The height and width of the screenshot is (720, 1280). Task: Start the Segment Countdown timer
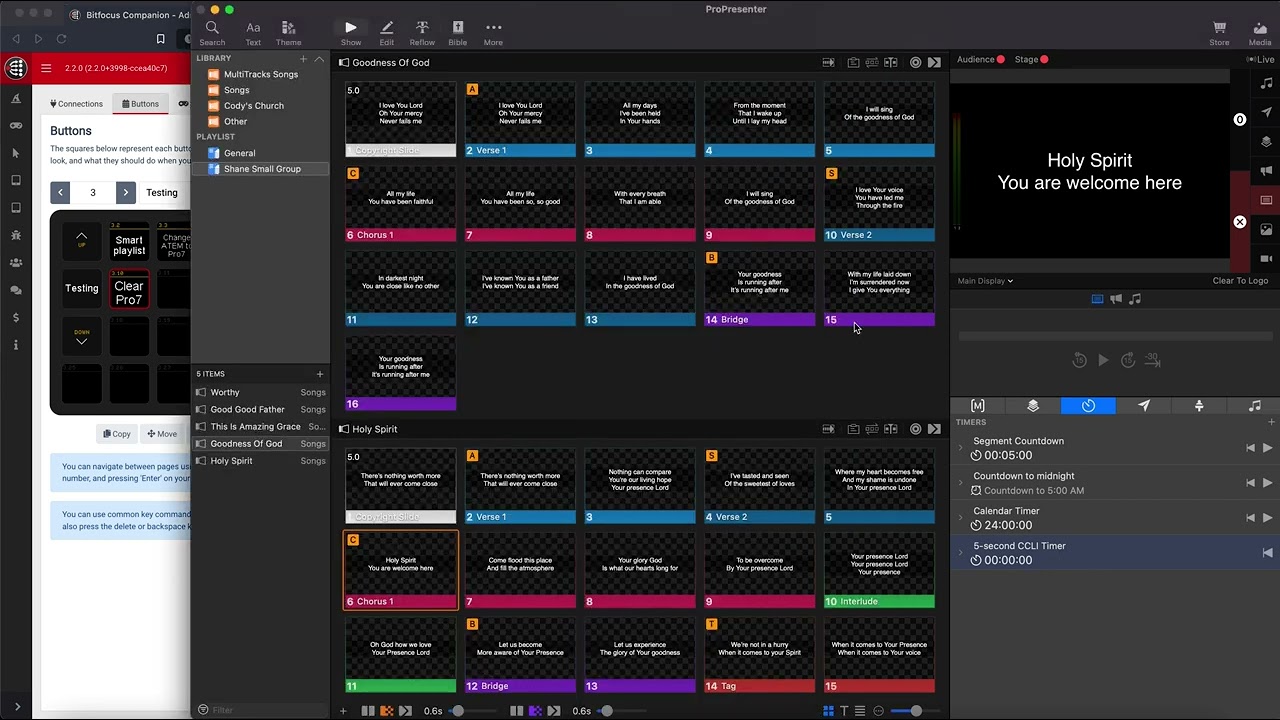pos(1268,448)
